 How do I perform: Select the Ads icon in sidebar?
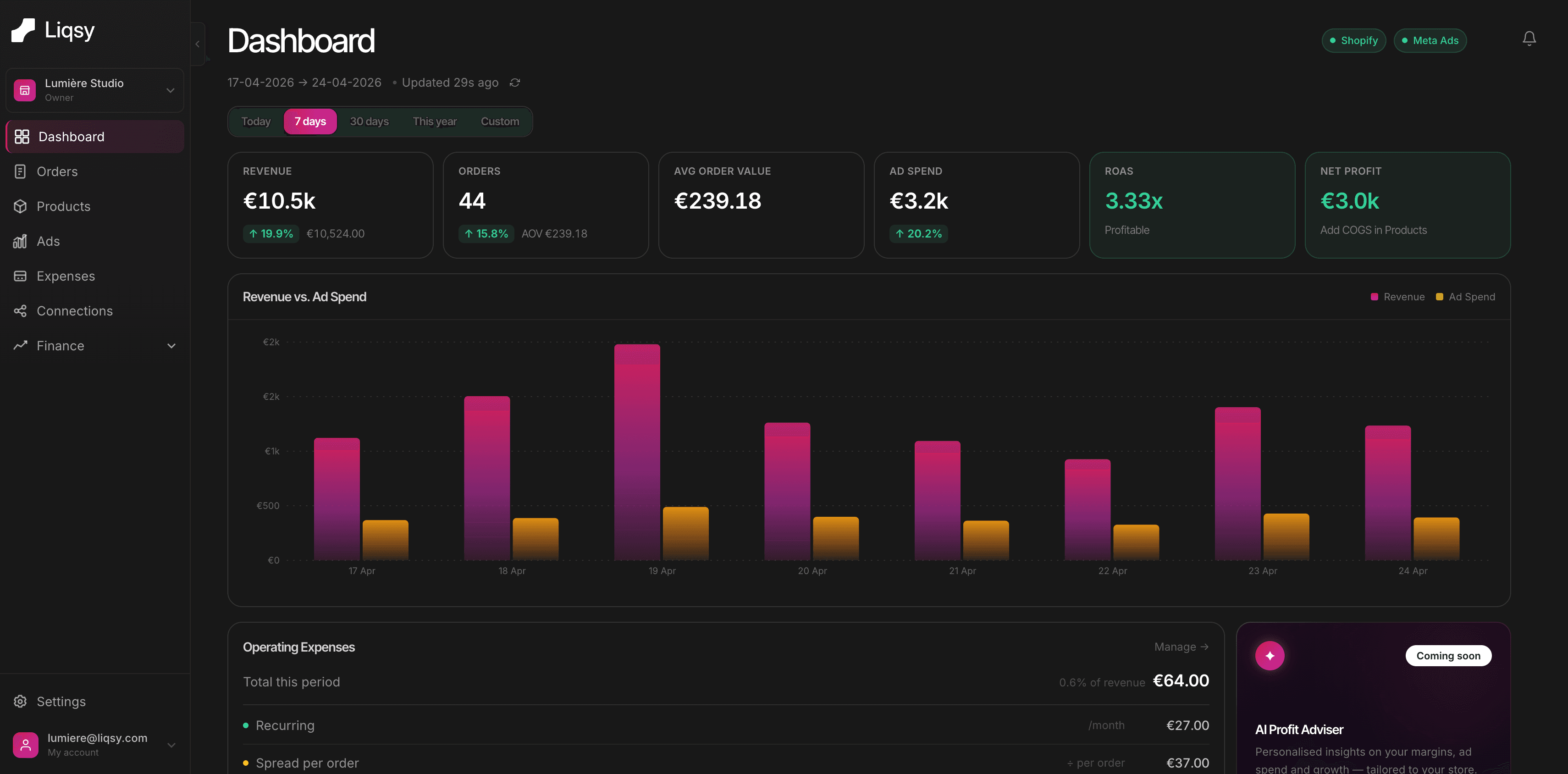click(21, 241)
